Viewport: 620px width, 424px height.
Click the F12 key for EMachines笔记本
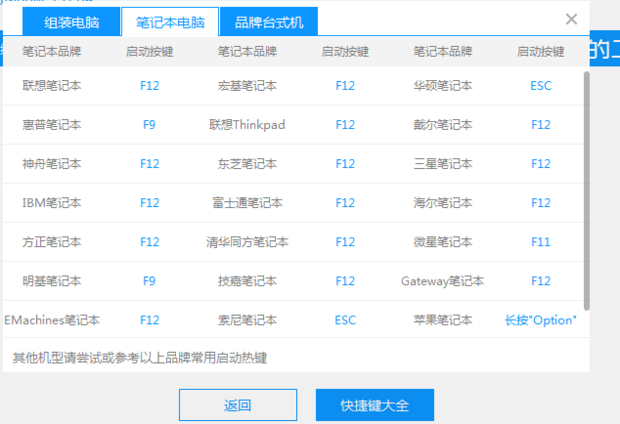(x=149, y=320)
